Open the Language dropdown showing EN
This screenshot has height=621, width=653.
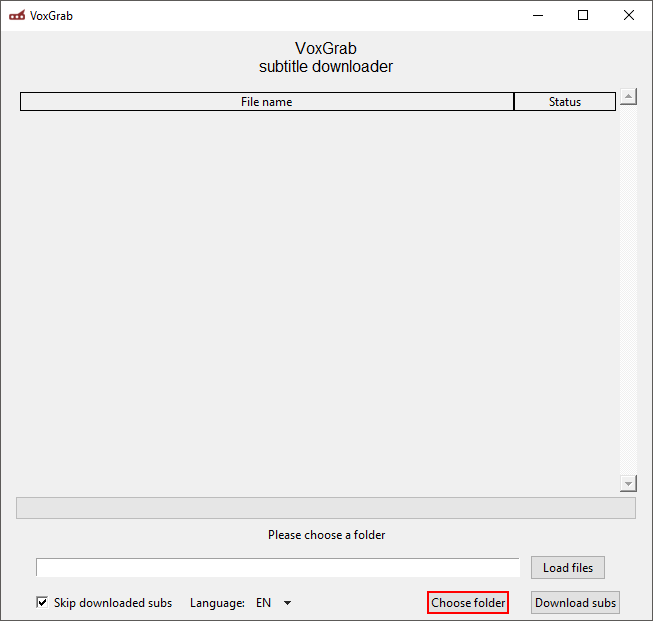coord(274,603)
